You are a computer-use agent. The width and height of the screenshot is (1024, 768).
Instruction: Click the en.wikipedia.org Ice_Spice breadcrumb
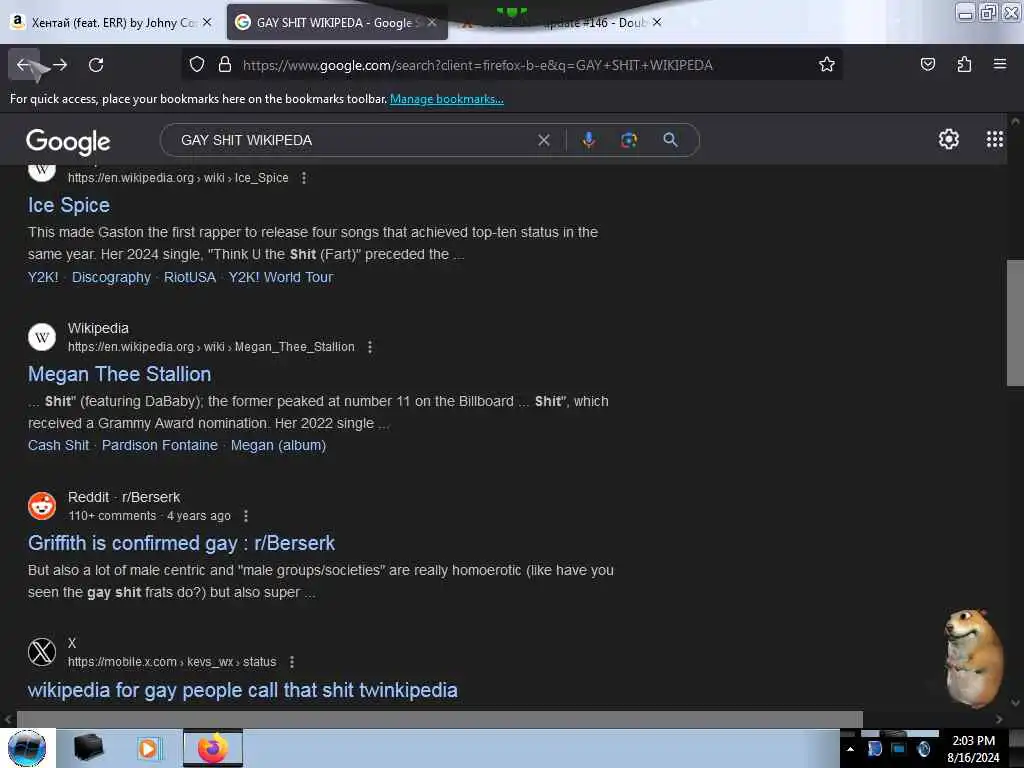(178, 178)
